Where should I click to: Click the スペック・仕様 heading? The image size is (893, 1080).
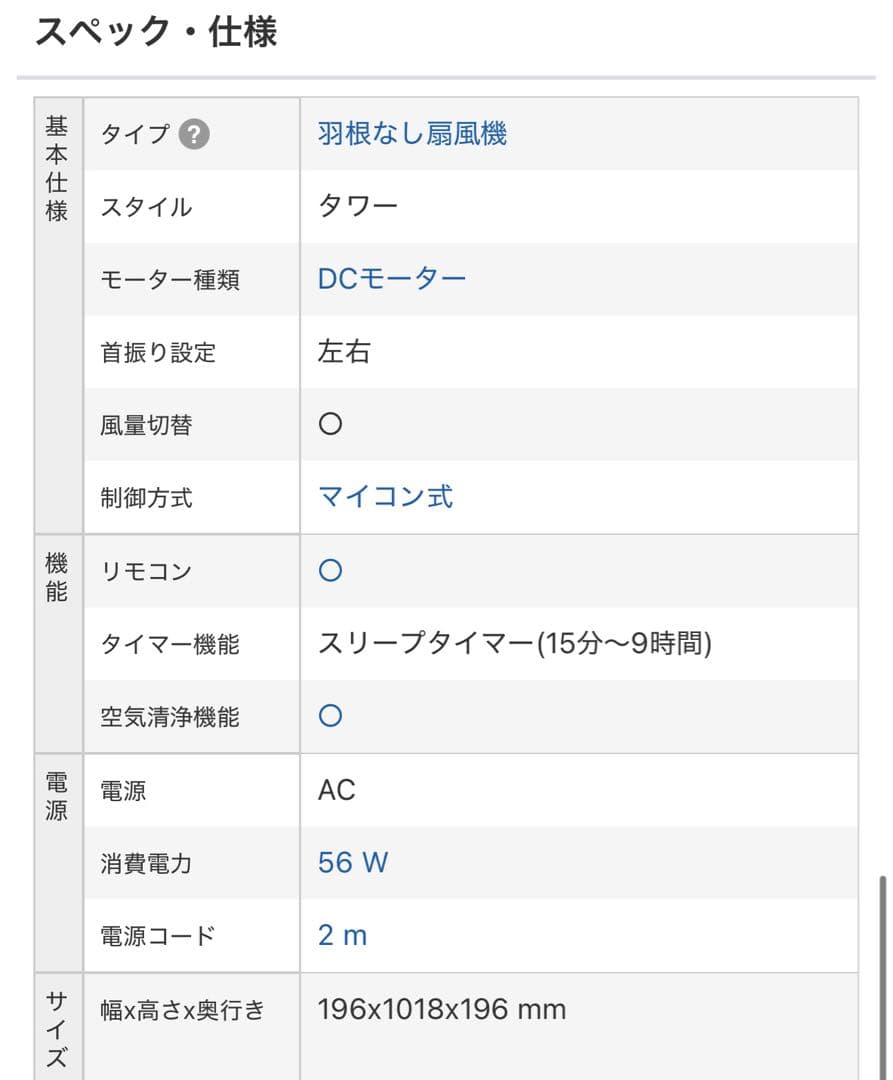pyautogui.click(x=156, y=32)
